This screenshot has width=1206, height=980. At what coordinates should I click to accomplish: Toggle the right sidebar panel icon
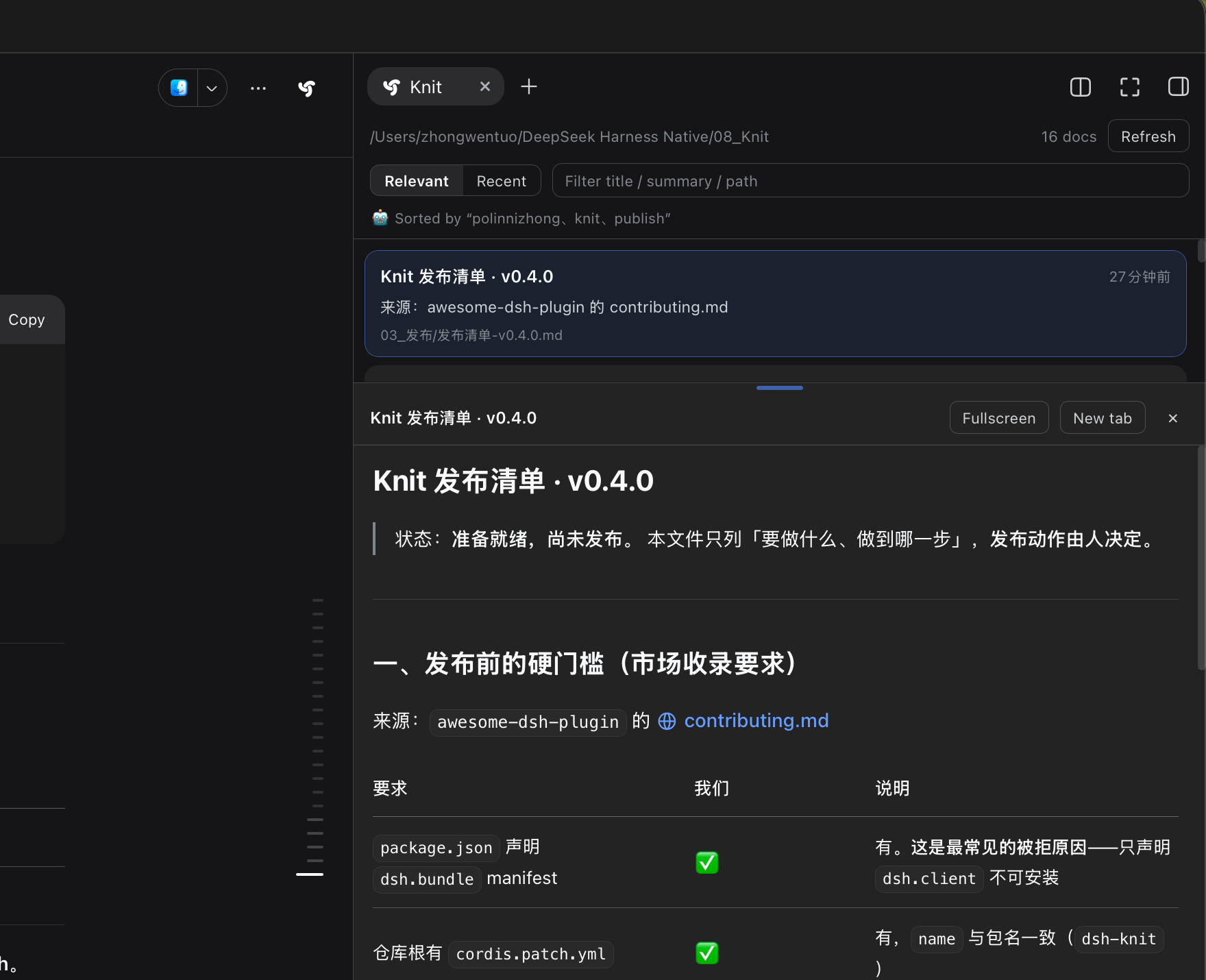[1179, 87]
